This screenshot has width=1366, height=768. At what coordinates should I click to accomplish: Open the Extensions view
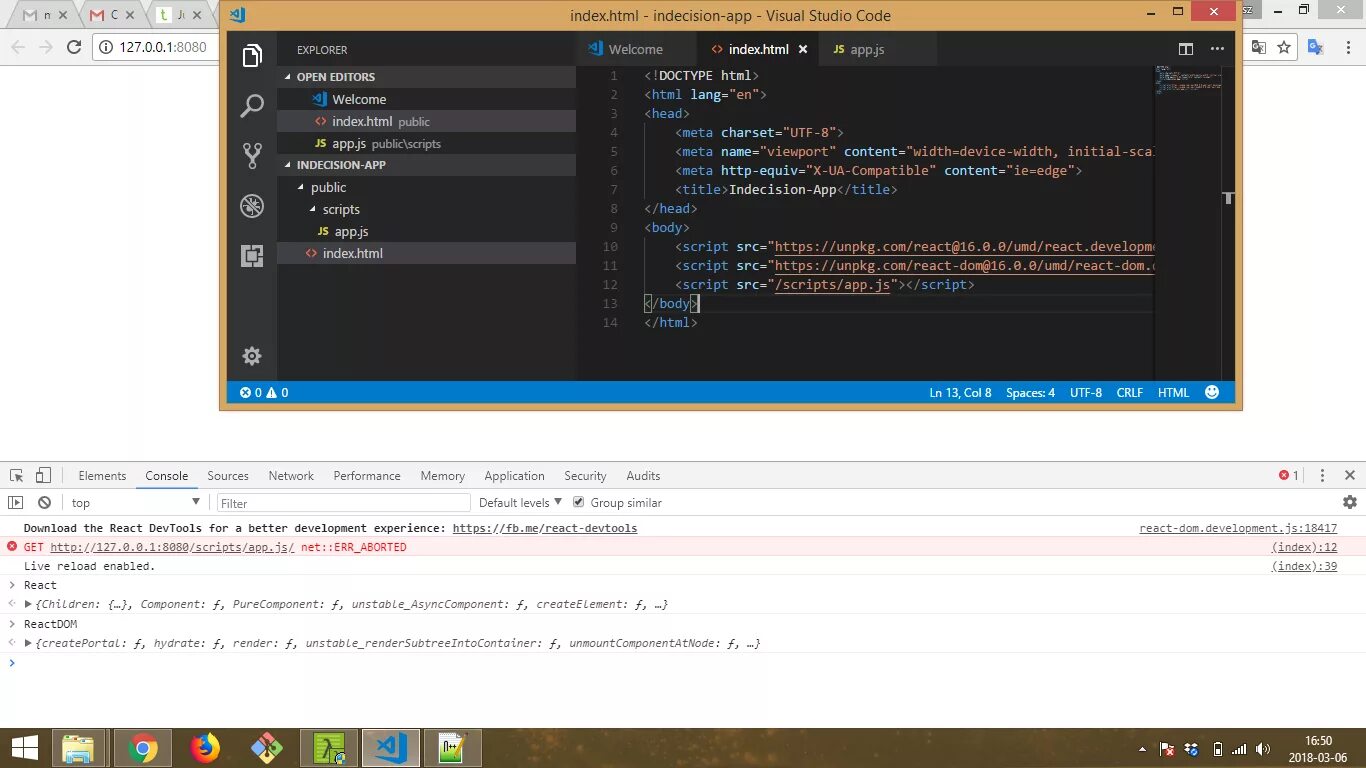(x=252, y=255)
